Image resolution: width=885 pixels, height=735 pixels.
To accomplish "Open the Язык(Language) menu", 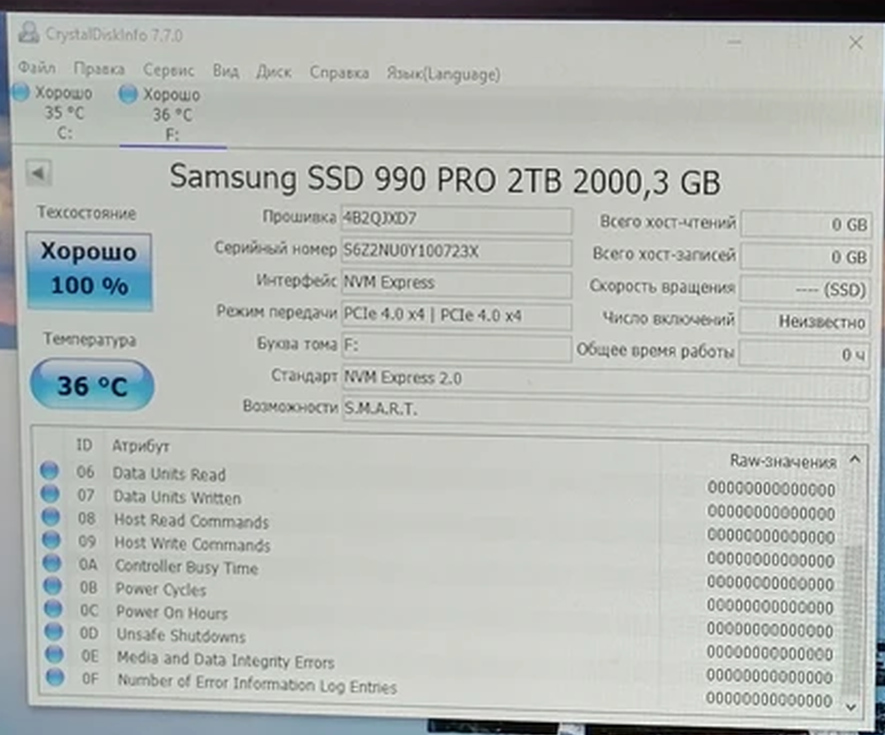I will click(x=443, y=74).
